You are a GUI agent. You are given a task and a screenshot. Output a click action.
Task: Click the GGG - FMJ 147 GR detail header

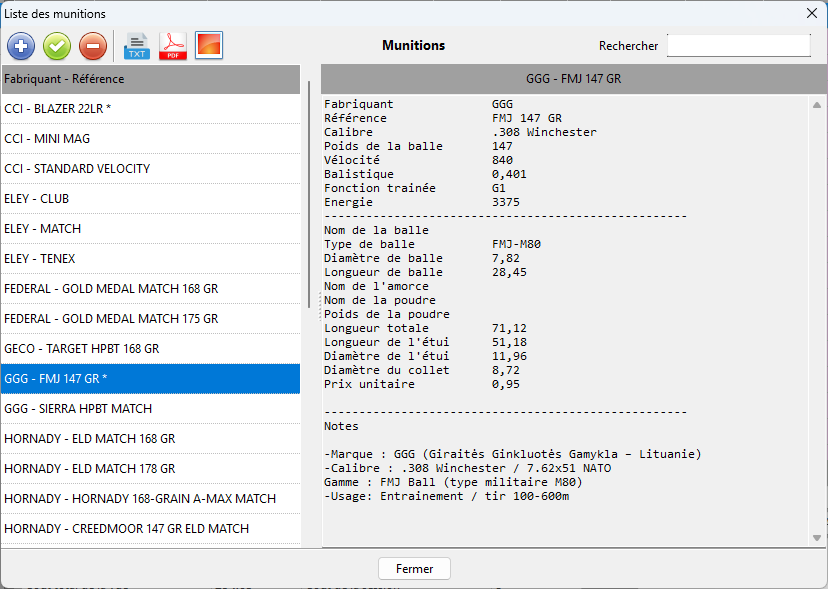[573, 79]
